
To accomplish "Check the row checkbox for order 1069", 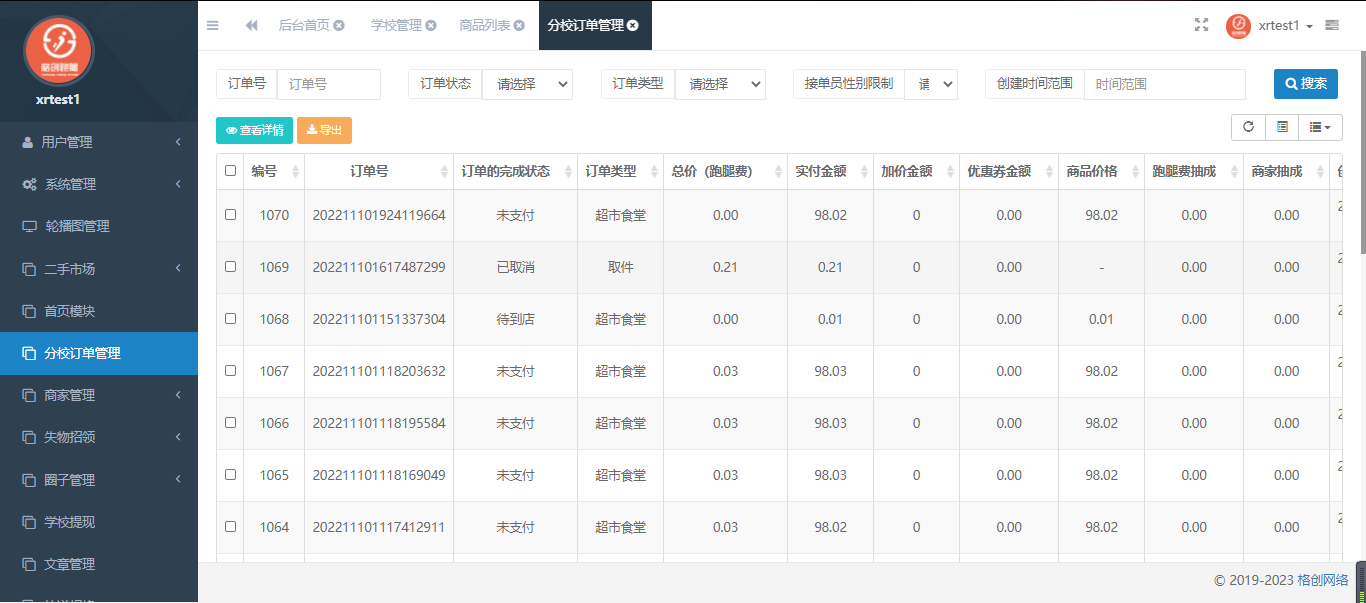I will [x=231, y=267].
